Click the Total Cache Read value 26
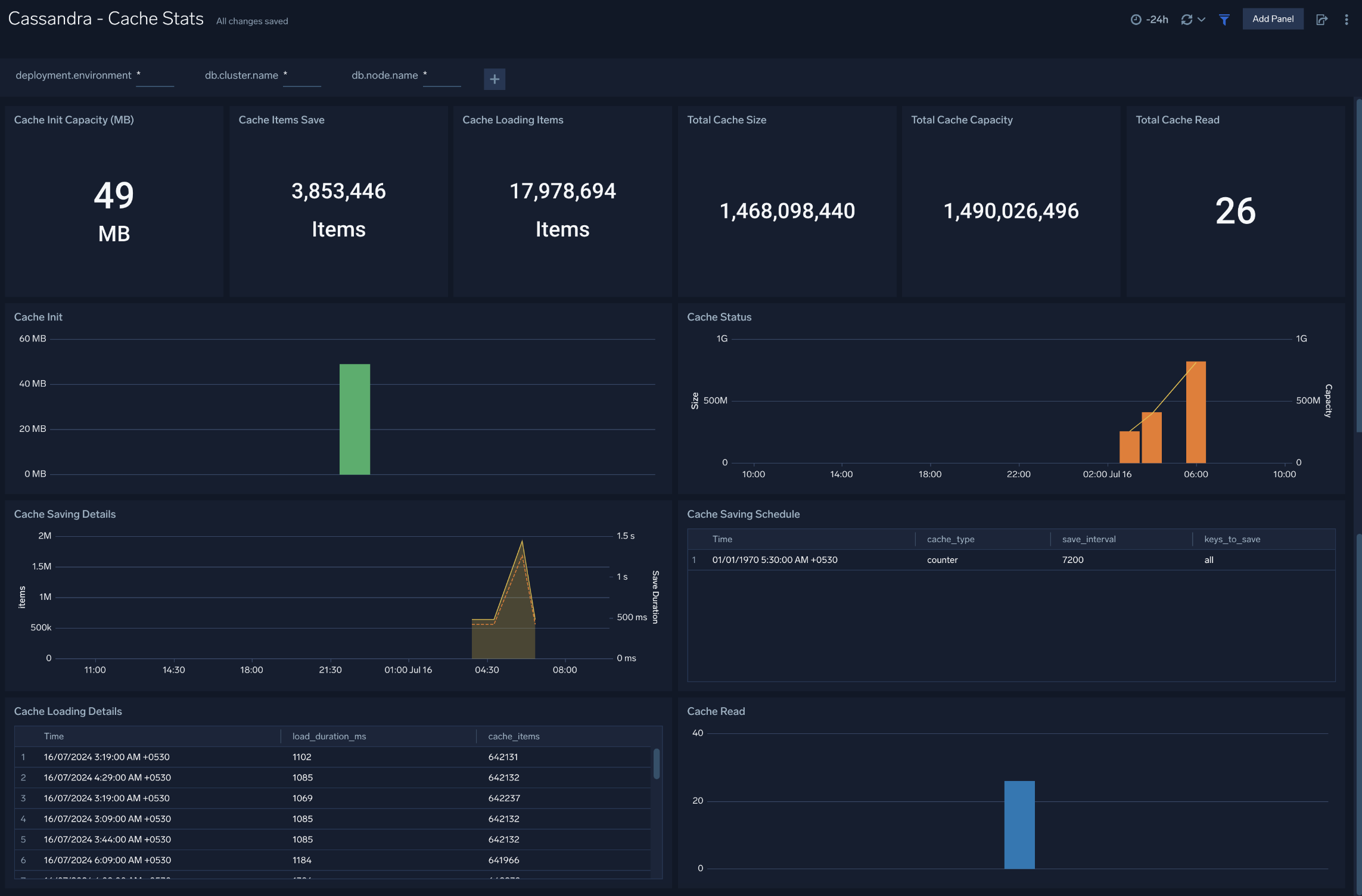This screenshot has height=896, width=1362. coord(1235,211)
